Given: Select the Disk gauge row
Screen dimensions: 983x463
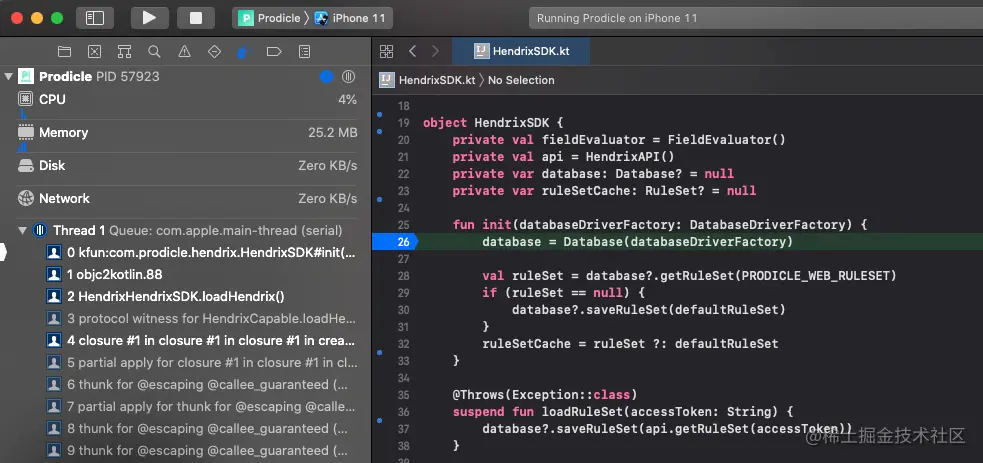Looking at the screenshot, I should [x=186, y=165].
